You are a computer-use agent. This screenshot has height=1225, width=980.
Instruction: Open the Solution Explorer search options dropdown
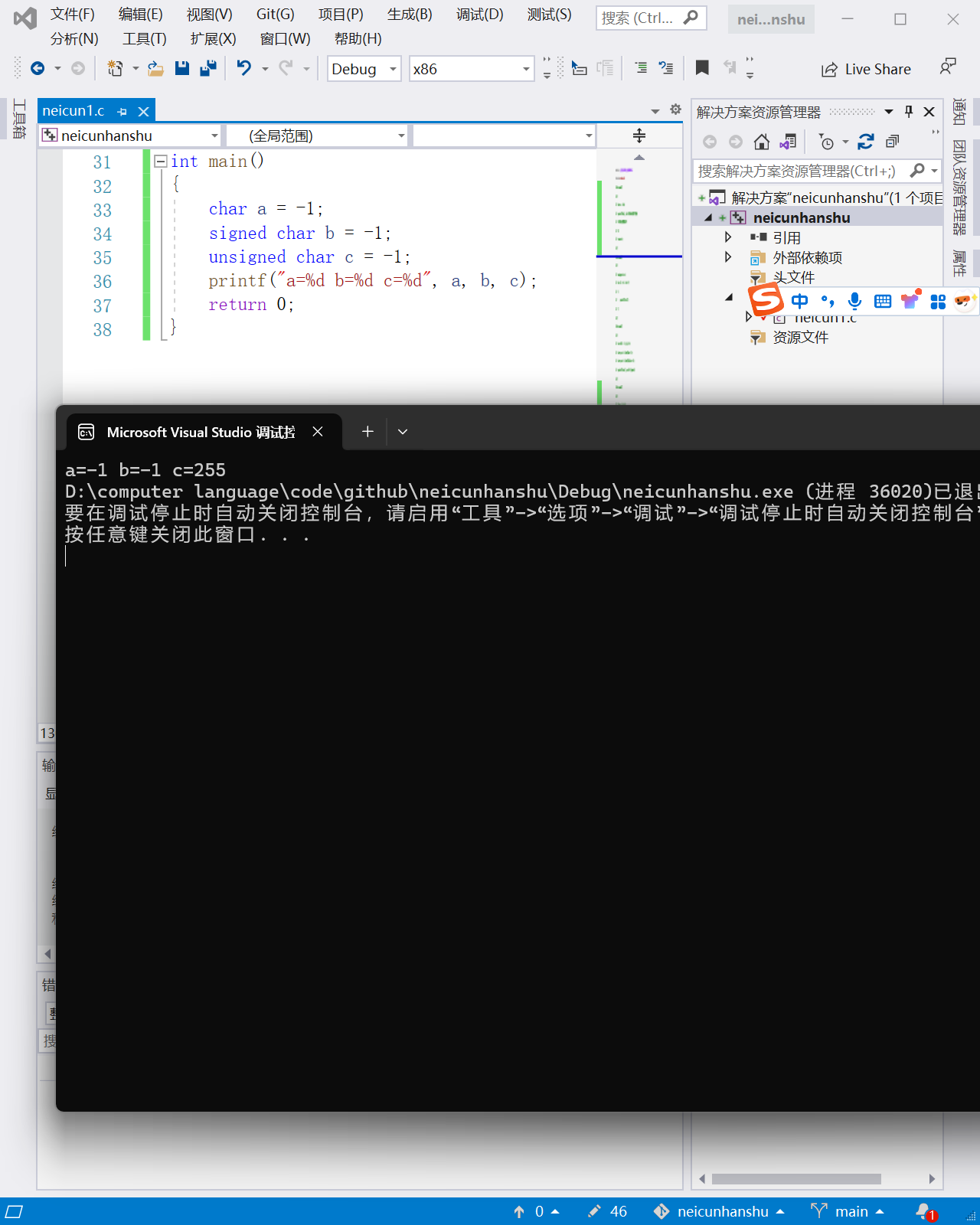point(934,171)
